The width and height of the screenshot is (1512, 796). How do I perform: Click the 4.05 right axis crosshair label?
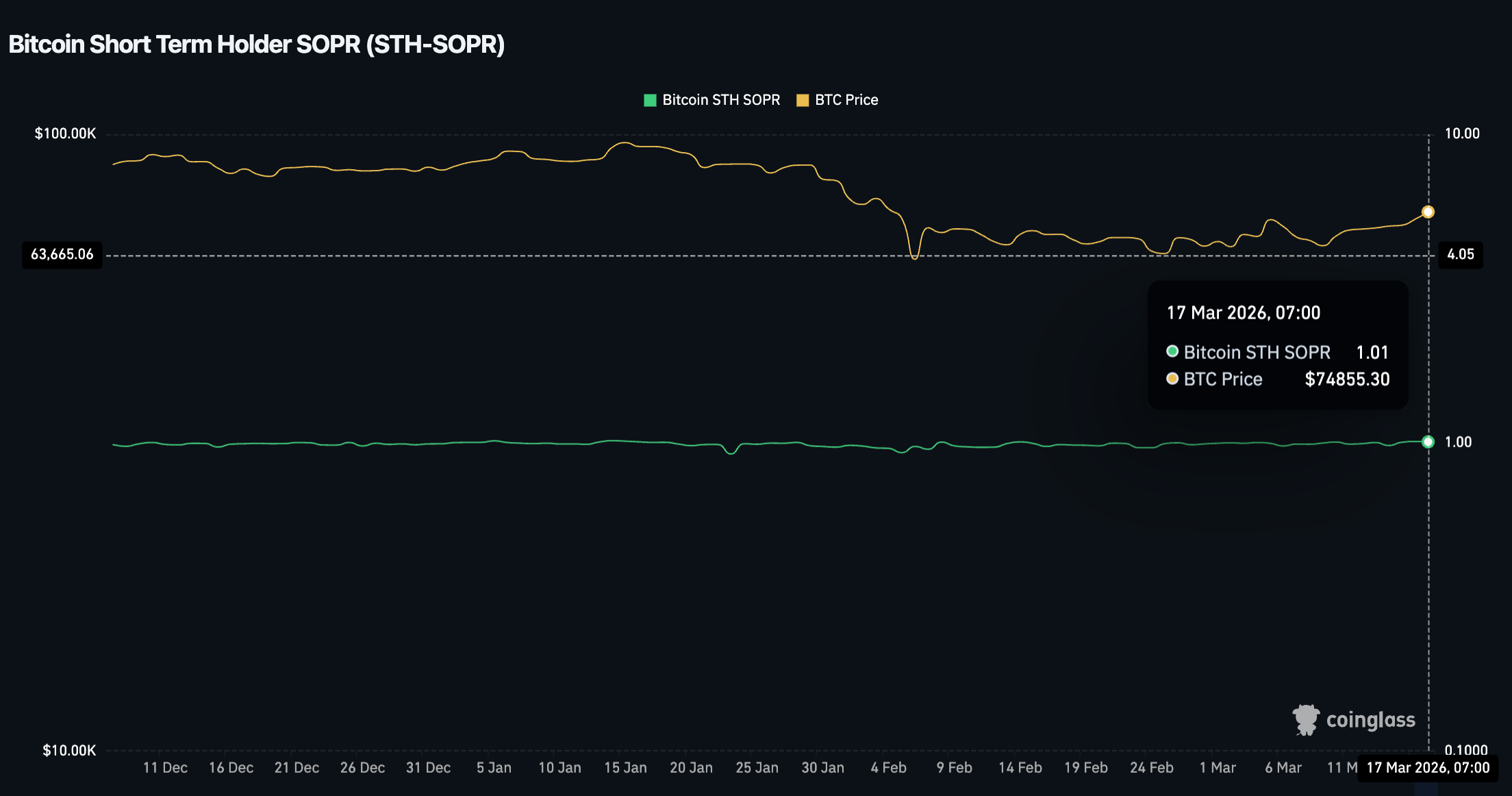[x=1460, y=255]
